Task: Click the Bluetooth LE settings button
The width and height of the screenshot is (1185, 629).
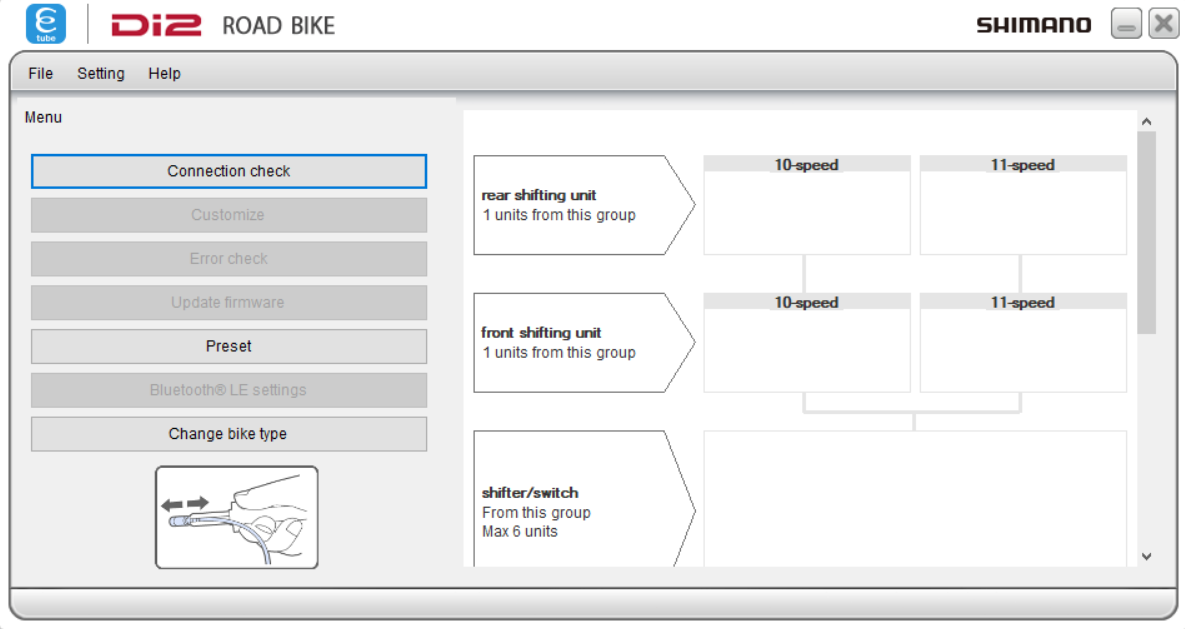Action: coord(228,390)
